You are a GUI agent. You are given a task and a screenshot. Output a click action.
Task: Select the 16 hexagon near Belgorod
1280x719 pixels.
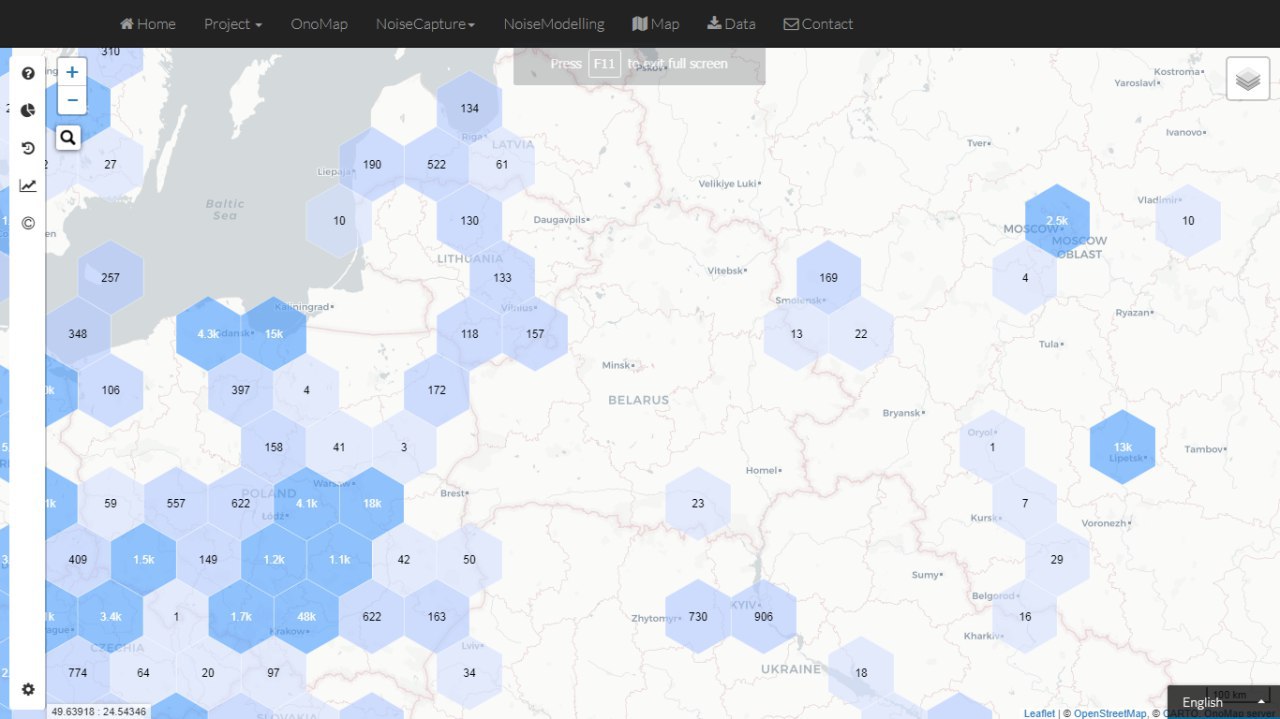pos(1025,617)
